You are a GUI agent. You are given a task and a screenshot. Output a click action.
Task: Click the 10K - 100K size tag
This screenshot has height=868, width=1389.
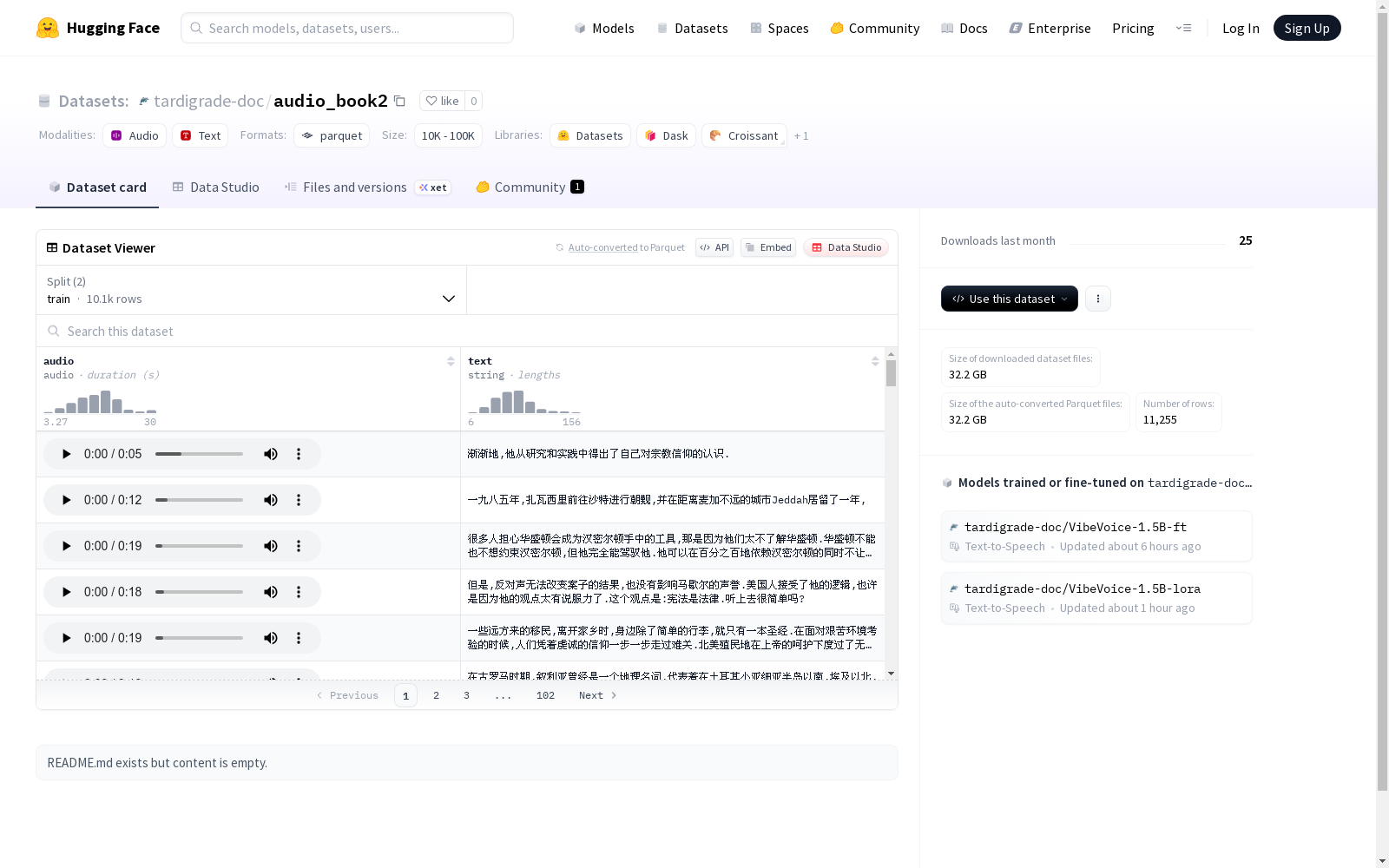[x=448, y=135]
